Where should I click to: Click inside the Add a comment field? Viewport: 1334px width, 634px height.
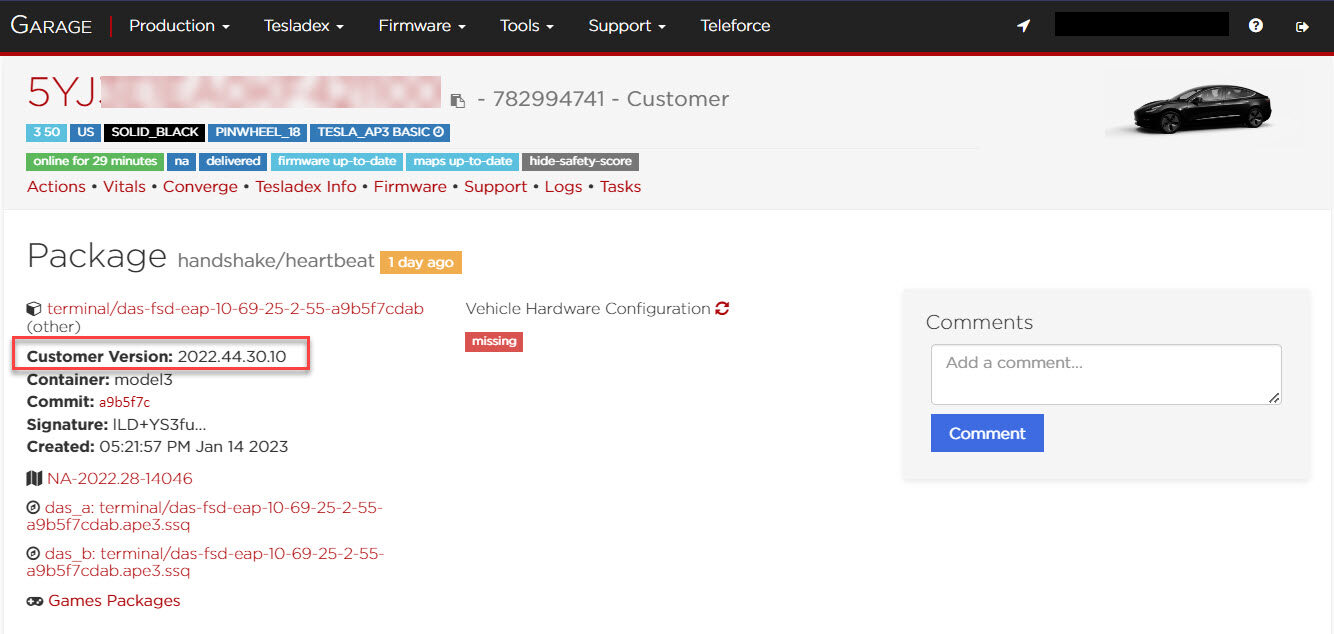tap(1105, 374)
